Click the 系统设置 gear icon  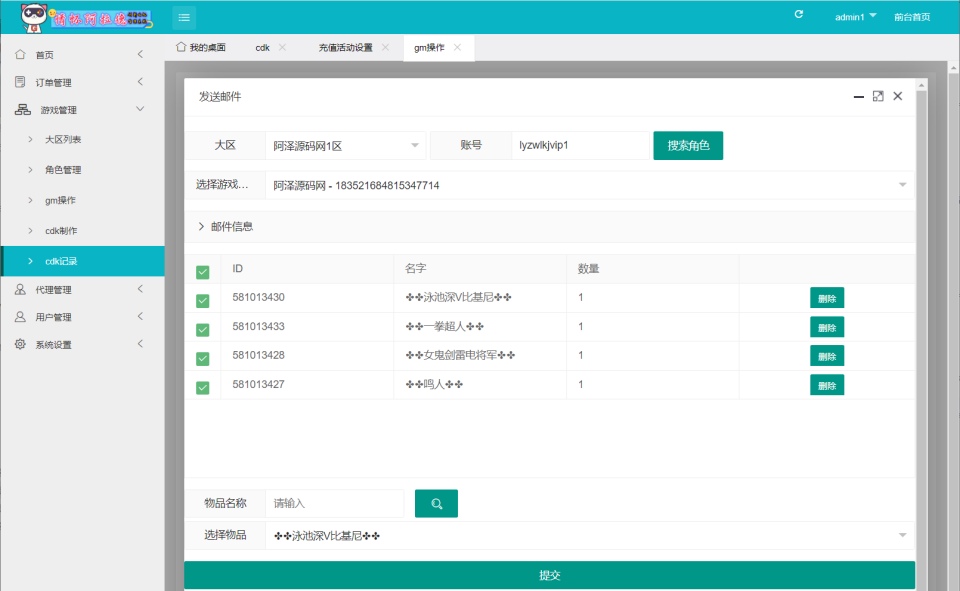coord(20,344)
